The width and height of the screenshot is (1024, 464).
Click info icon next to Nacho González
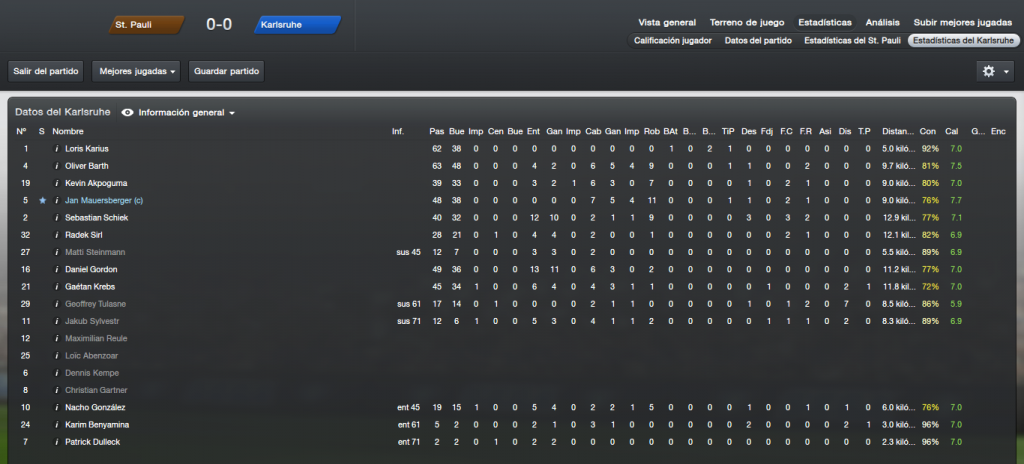pyautogui.click(x=57, y=408)
